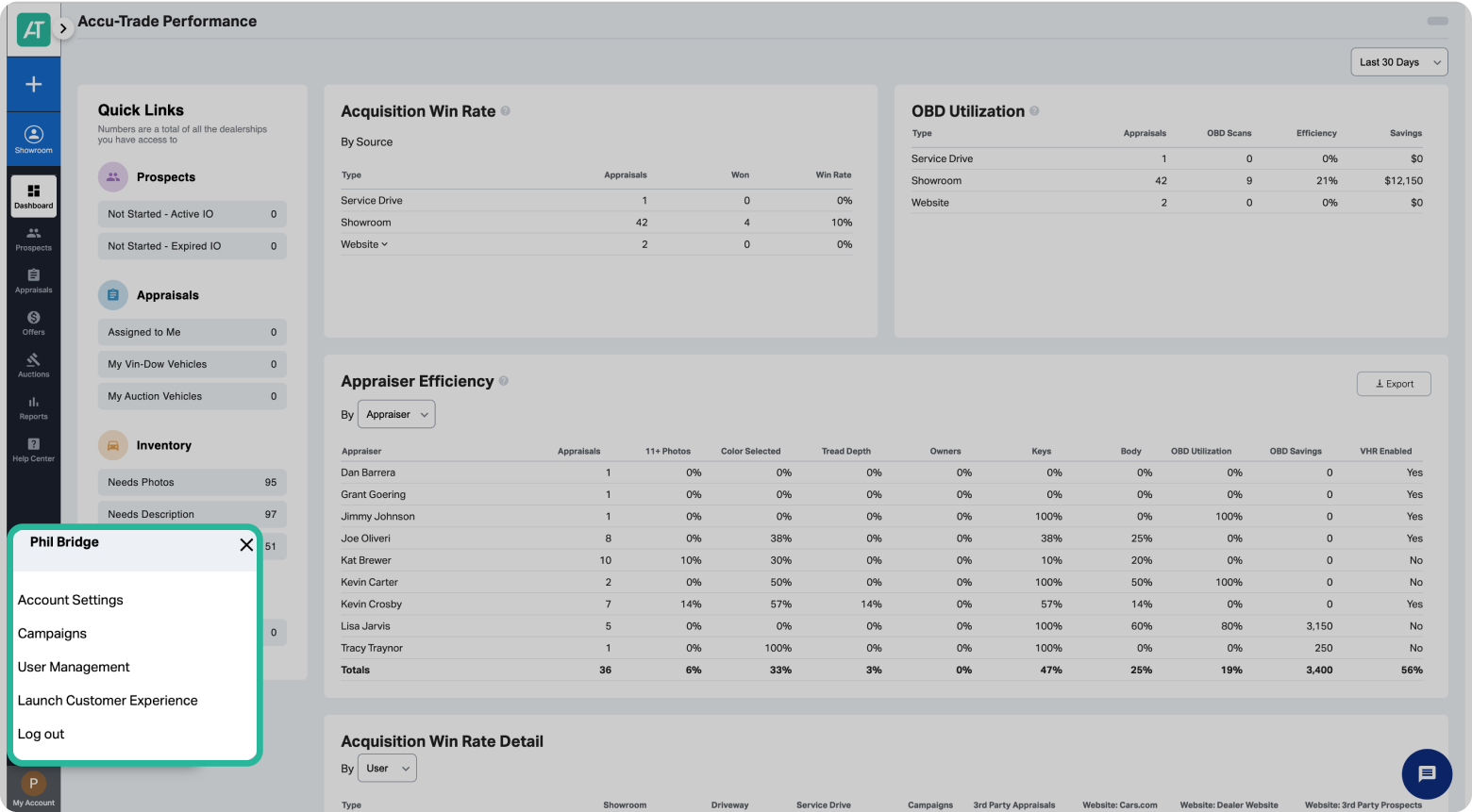This screenshot has height=812, width=1472.
Task: Click Kat Brewer in appraiser table
Action: click(x=366, y=560)
